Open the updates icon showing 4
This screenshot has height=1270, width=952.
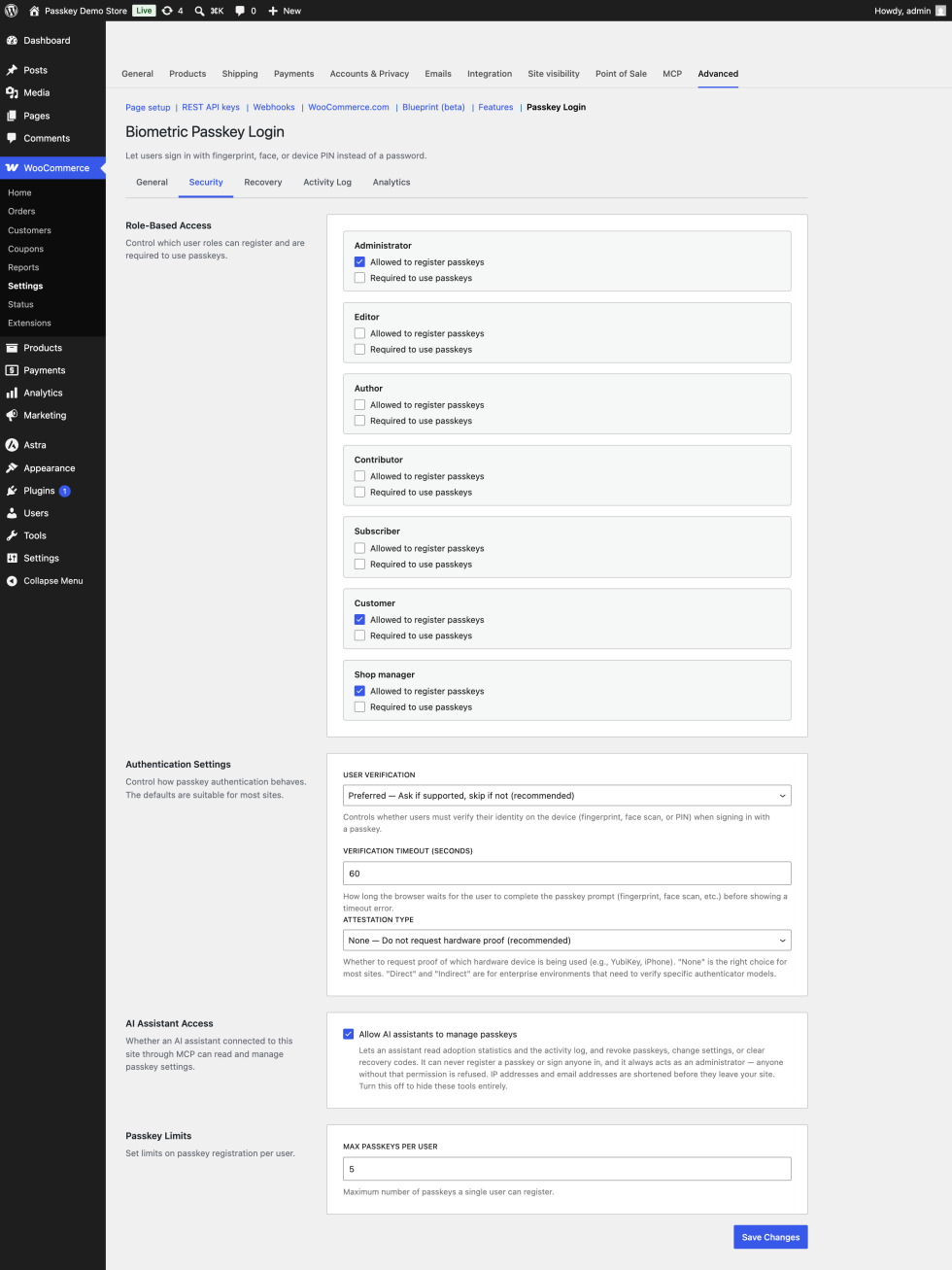[x=167, y=11]
